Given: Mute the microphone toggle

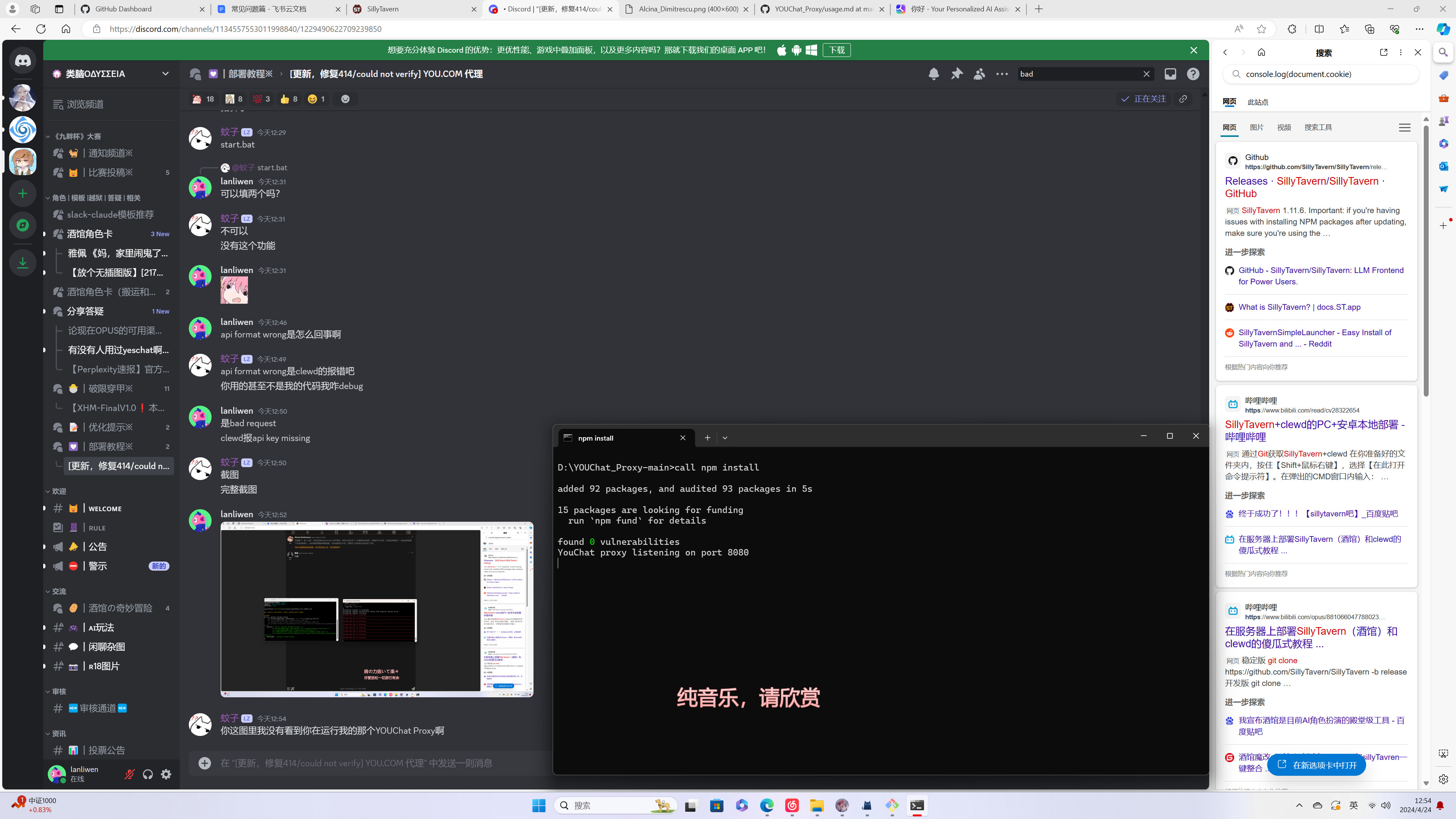Looking at the screenshot, I should pyautogui.click(x=129, y=774).
